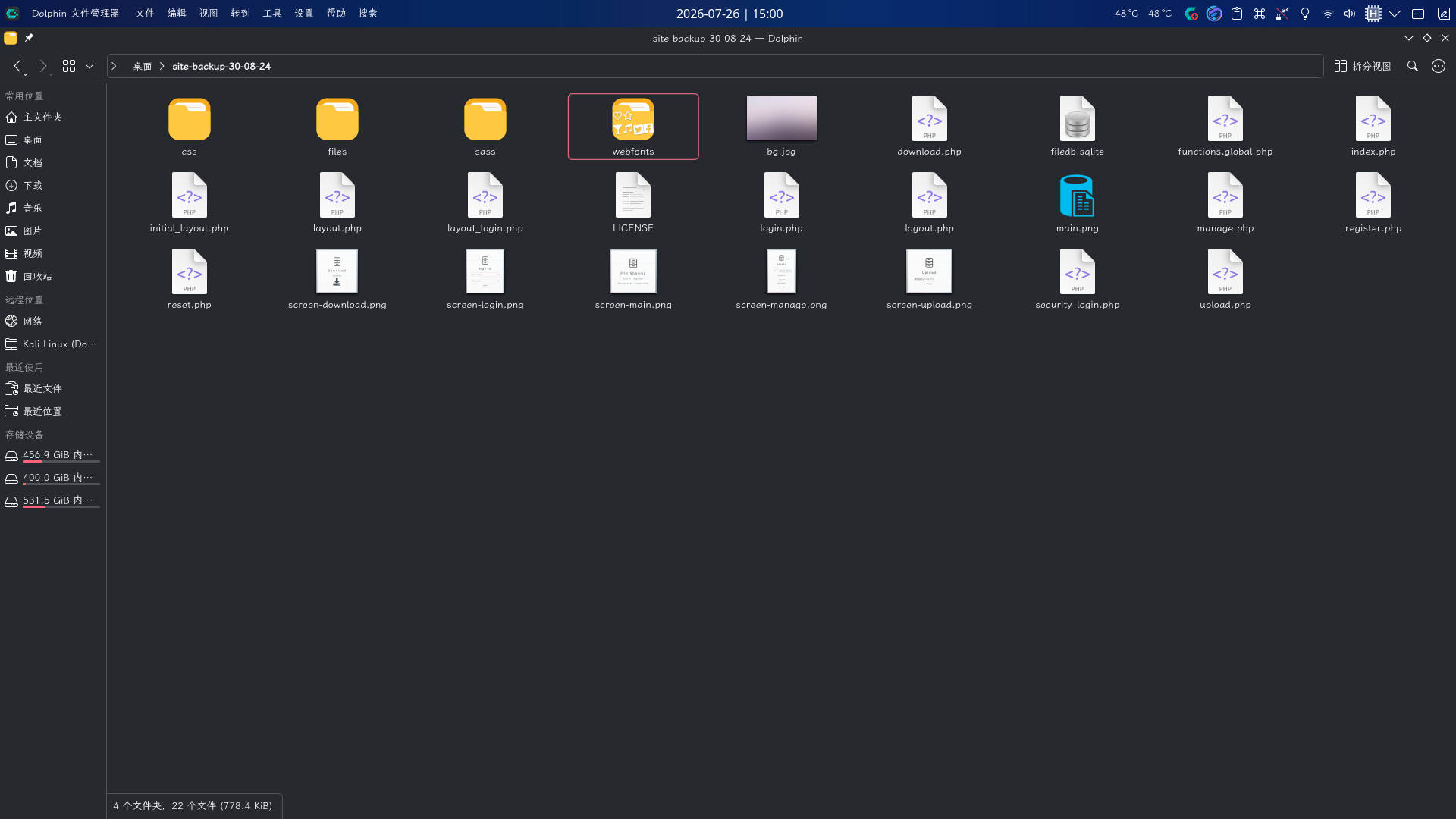The width and height of the screenshot is (1456, 819).
Task: Open the webfonts folder
Action: click(x=633, y=127)
